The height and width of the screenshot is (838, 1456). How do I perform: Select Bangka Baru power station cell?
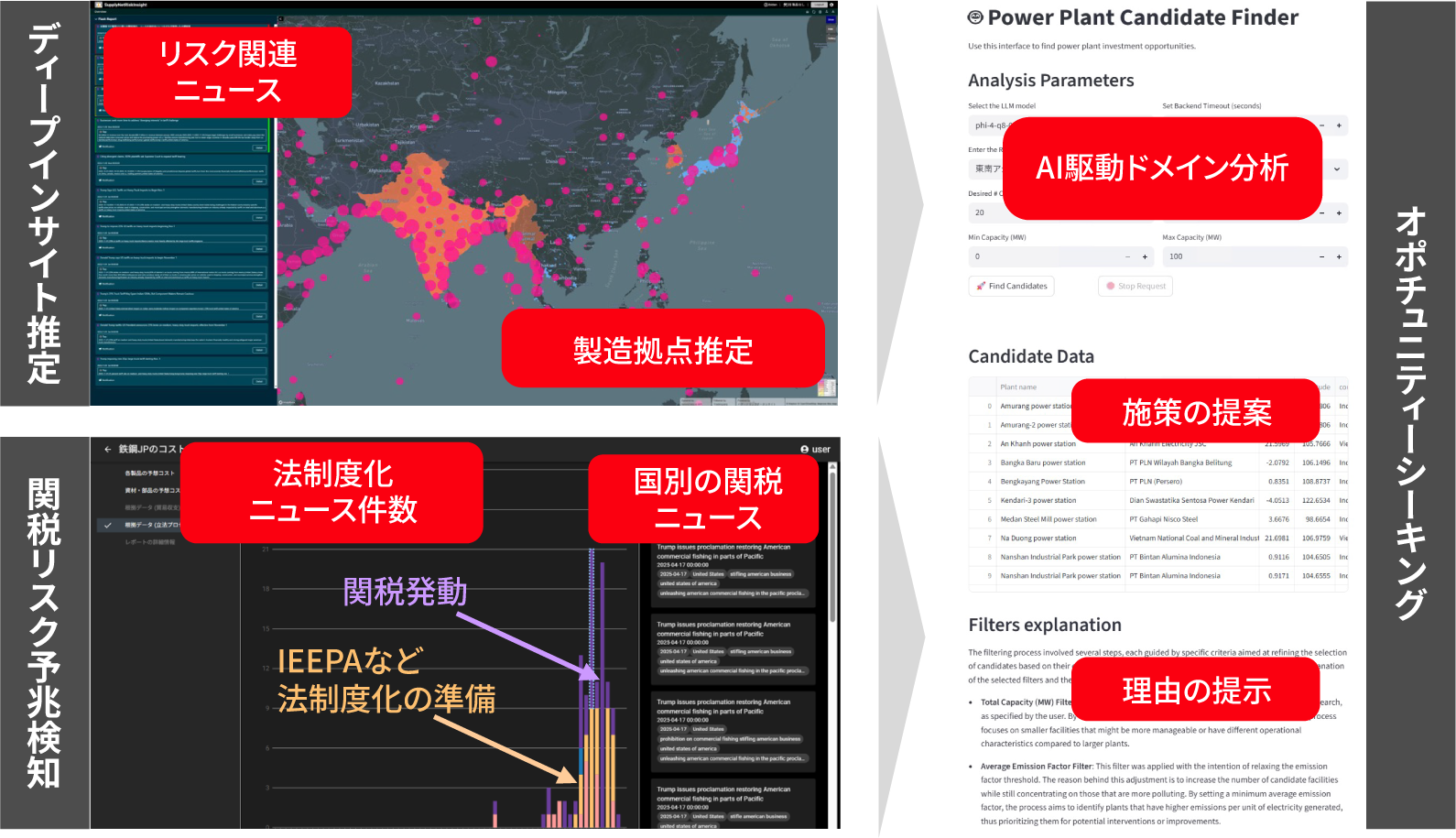pyautogui.click(x=1061, y=463)
